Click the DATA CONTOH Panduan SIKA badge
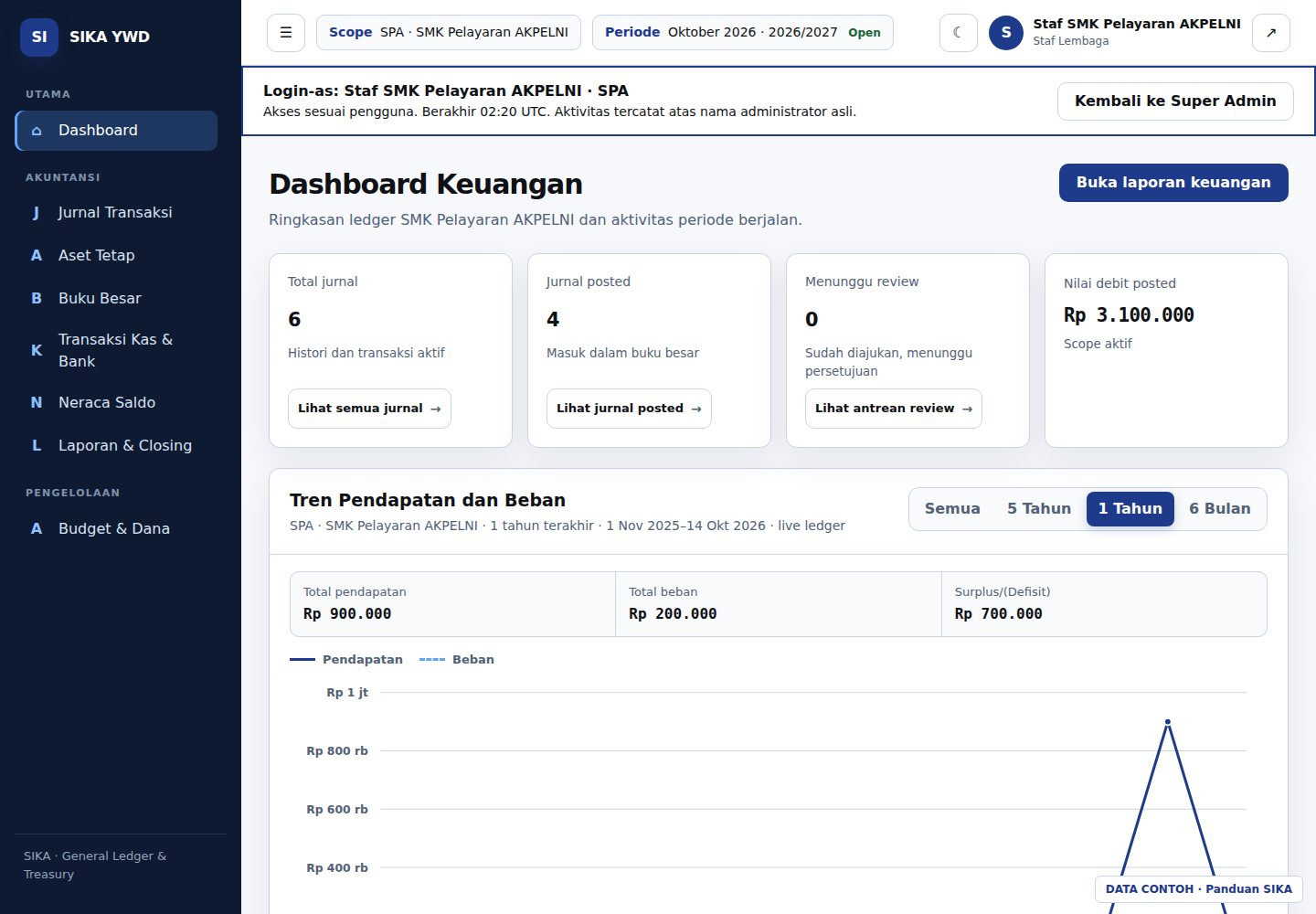This screenshot has width=1316, height=914. [1199, 889]
